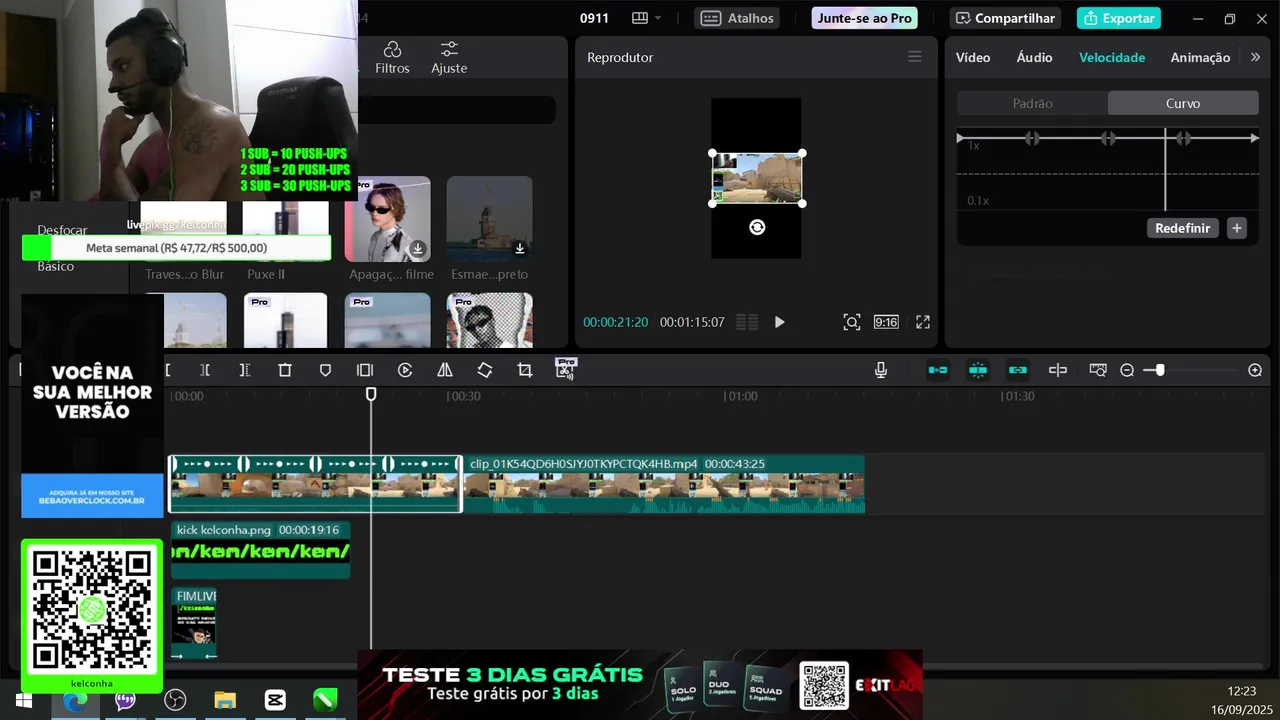Click the rotate handle under the preview clip
The width and height of the screenshot is (1280, 720).
757,227
